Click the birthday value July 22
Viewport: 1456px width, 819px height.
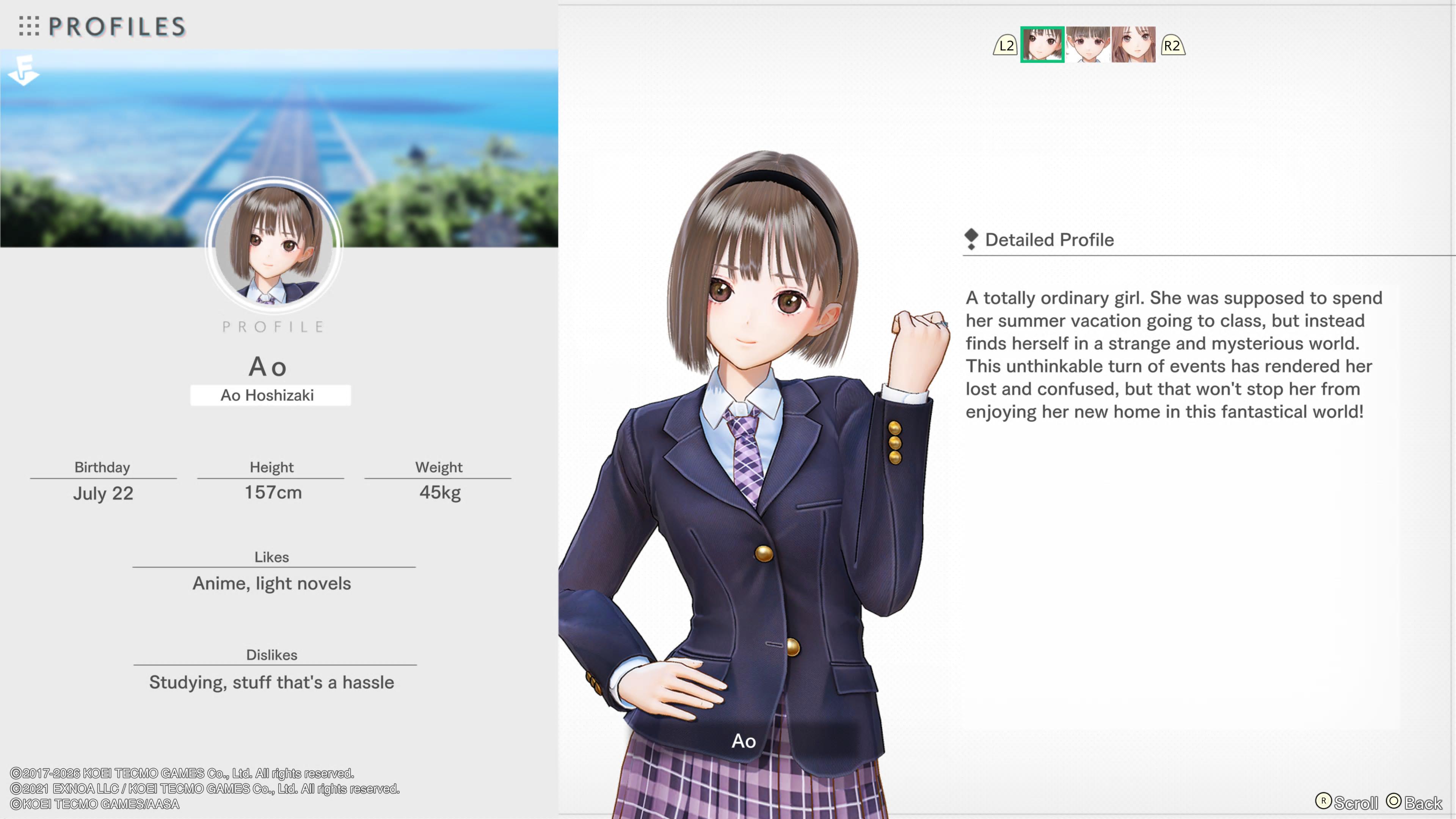click(x=103, y=493)
